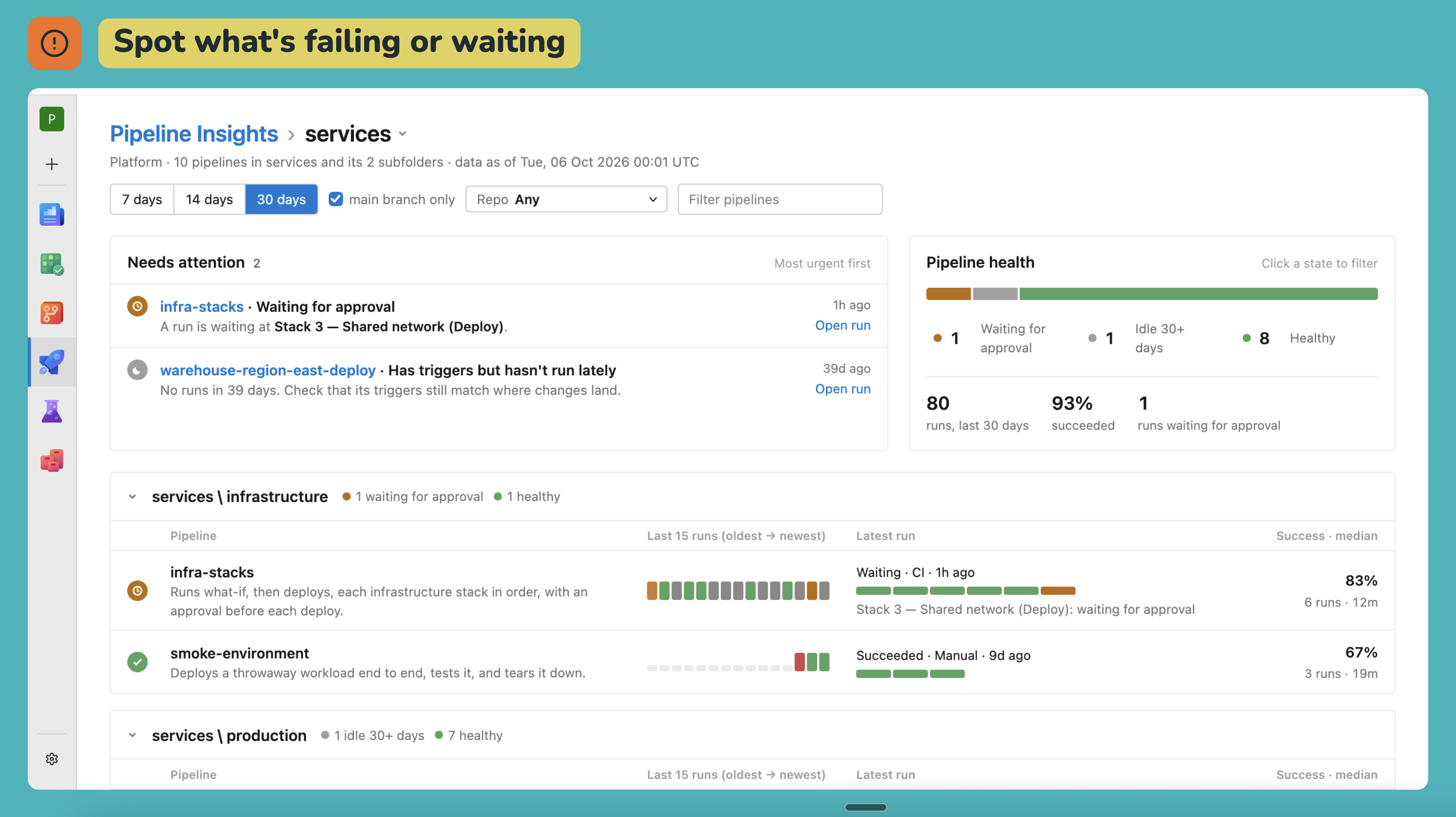
Task: Open the green P project icon
Action: pos(51,119)
